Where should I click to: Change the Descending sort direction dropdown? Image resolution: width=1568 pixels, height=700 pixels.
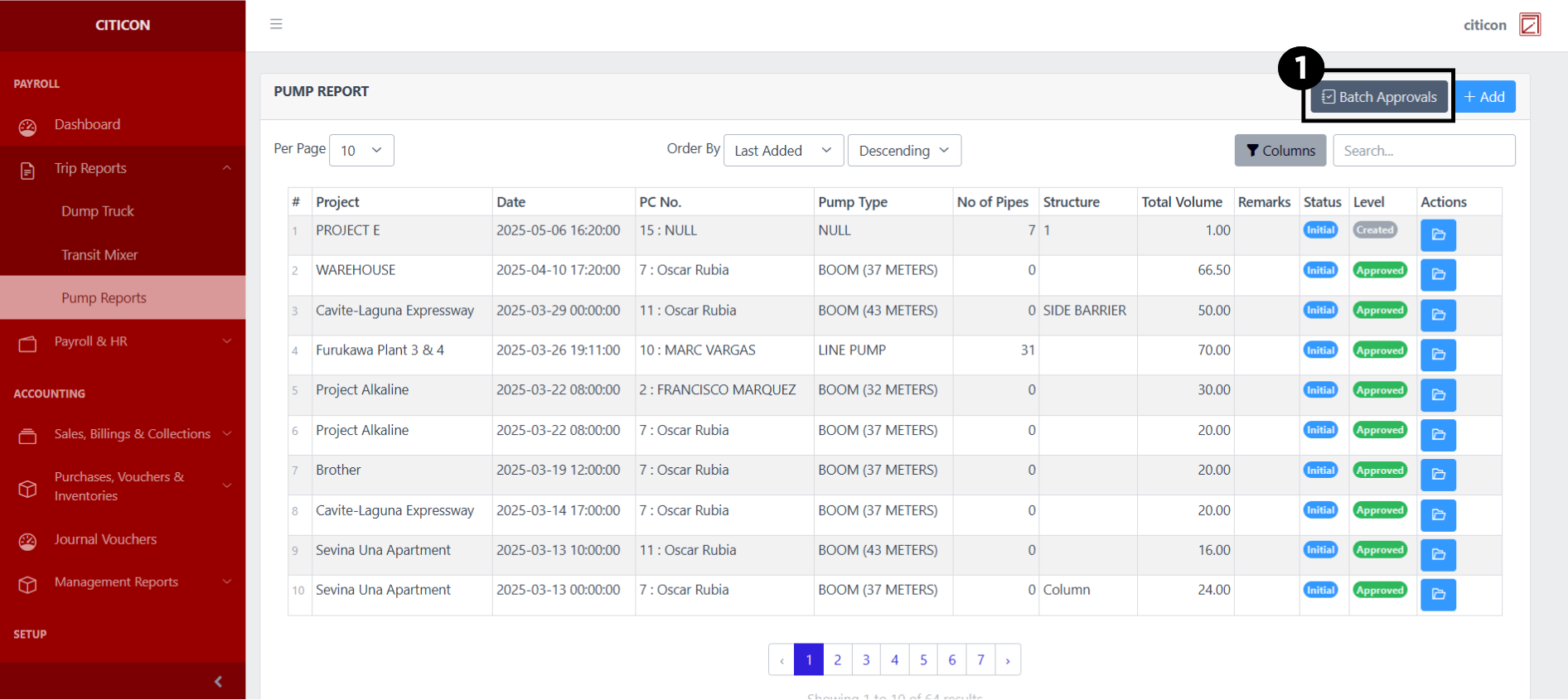[x=903, y=151]
